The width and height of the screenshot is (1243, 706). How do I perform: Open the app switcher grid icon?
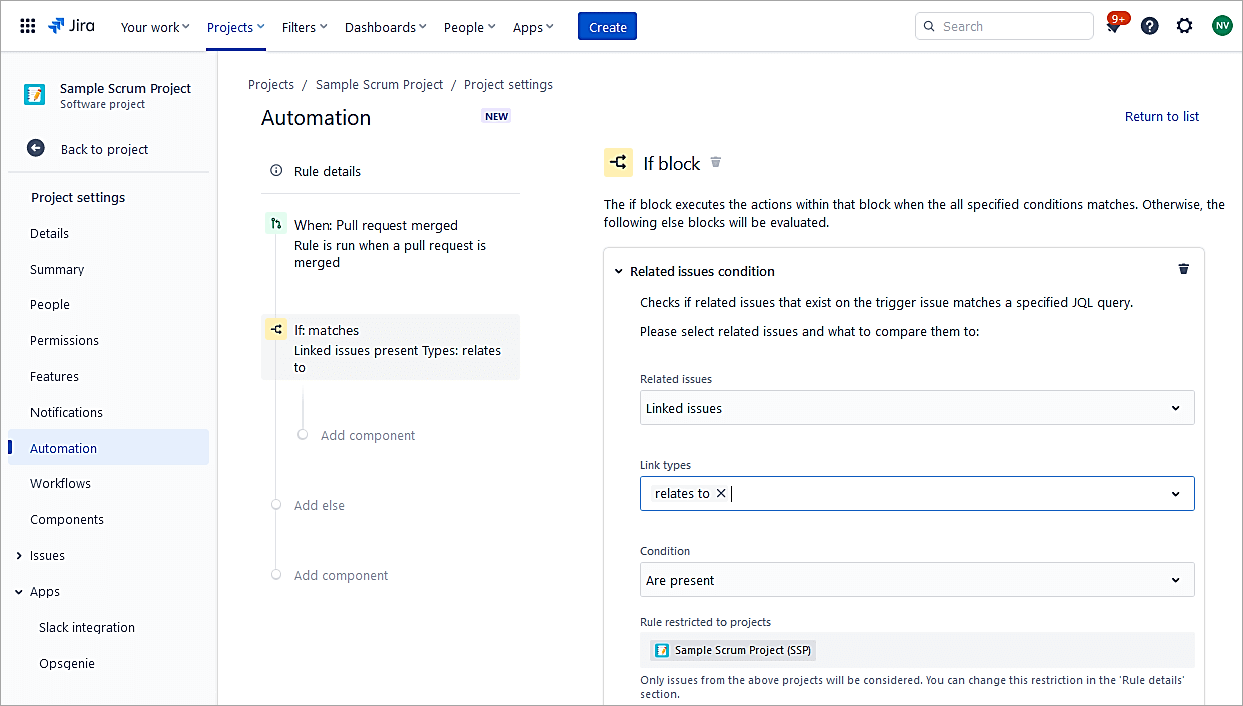(28, 27)
